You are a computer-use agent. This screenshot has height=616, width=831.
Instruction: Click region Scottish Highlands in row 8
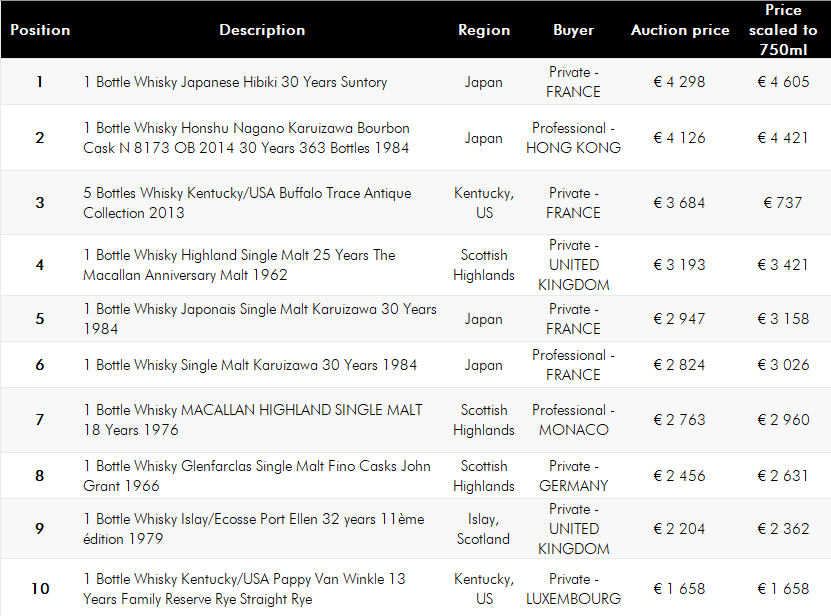pyautogui.click(x=484, y=476)
